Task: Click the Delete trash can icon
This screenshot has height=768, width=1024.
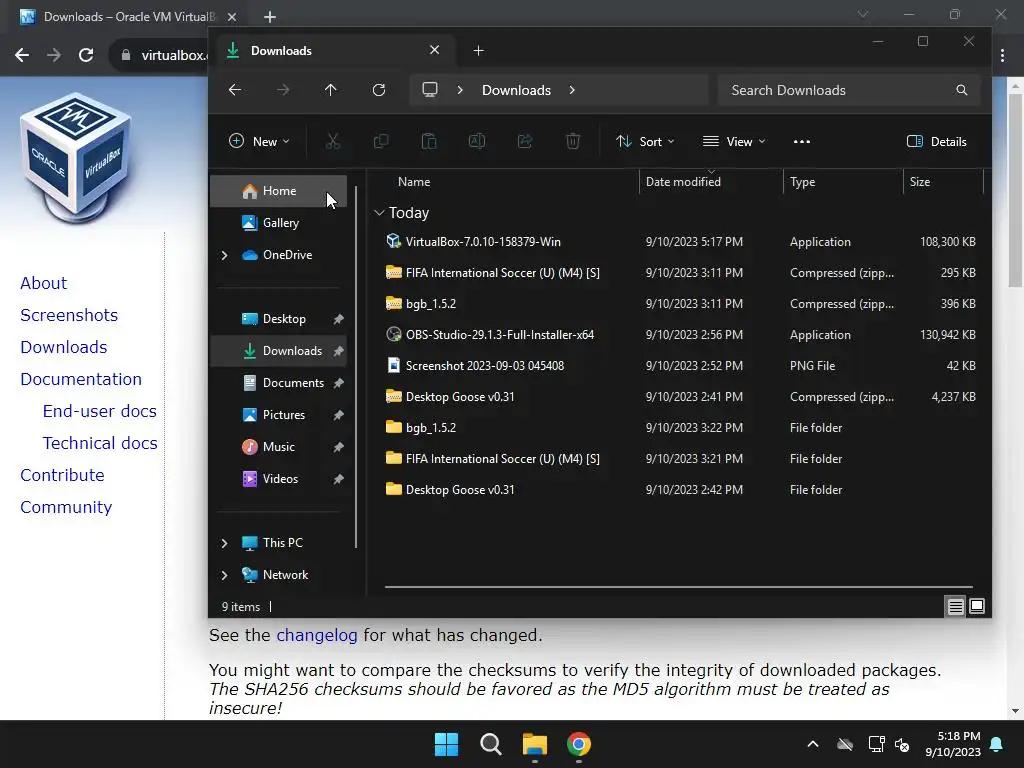Action: (x=573, y=141)
